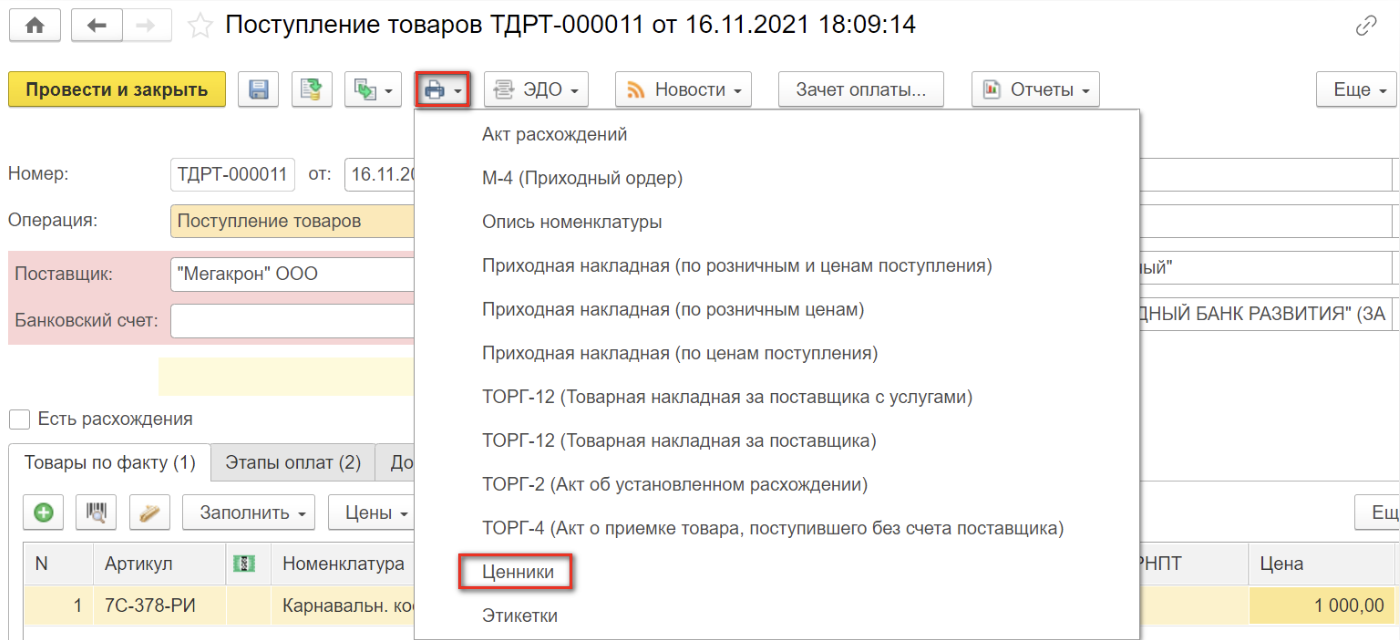Image resolution: width=1400 pixels, height=640 pixels.
Task: Go back with the left arrow button
Action: point(97,27)
